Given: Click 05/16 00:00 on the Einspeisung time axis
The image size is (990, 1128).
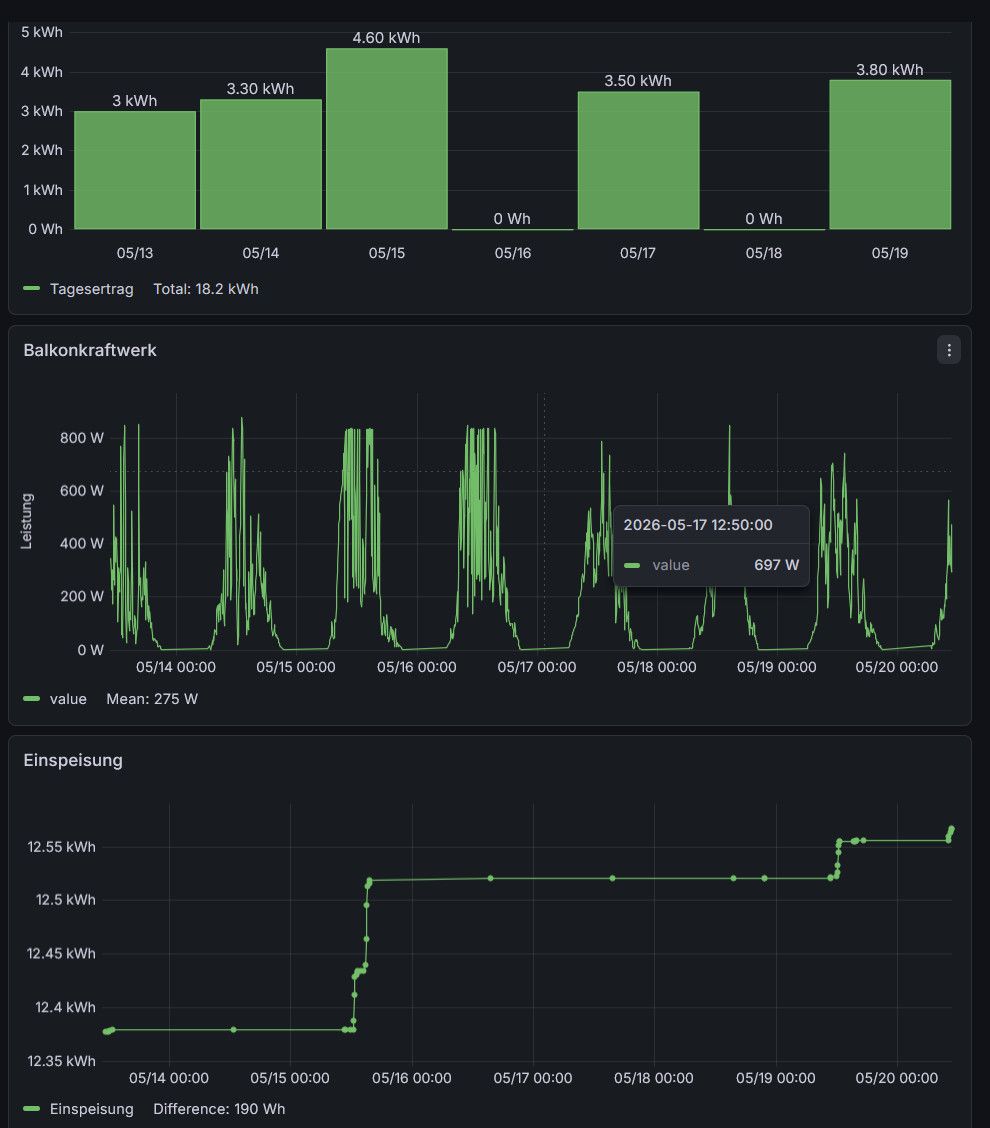Looking at the screenshot, I should pos(412,1078).
